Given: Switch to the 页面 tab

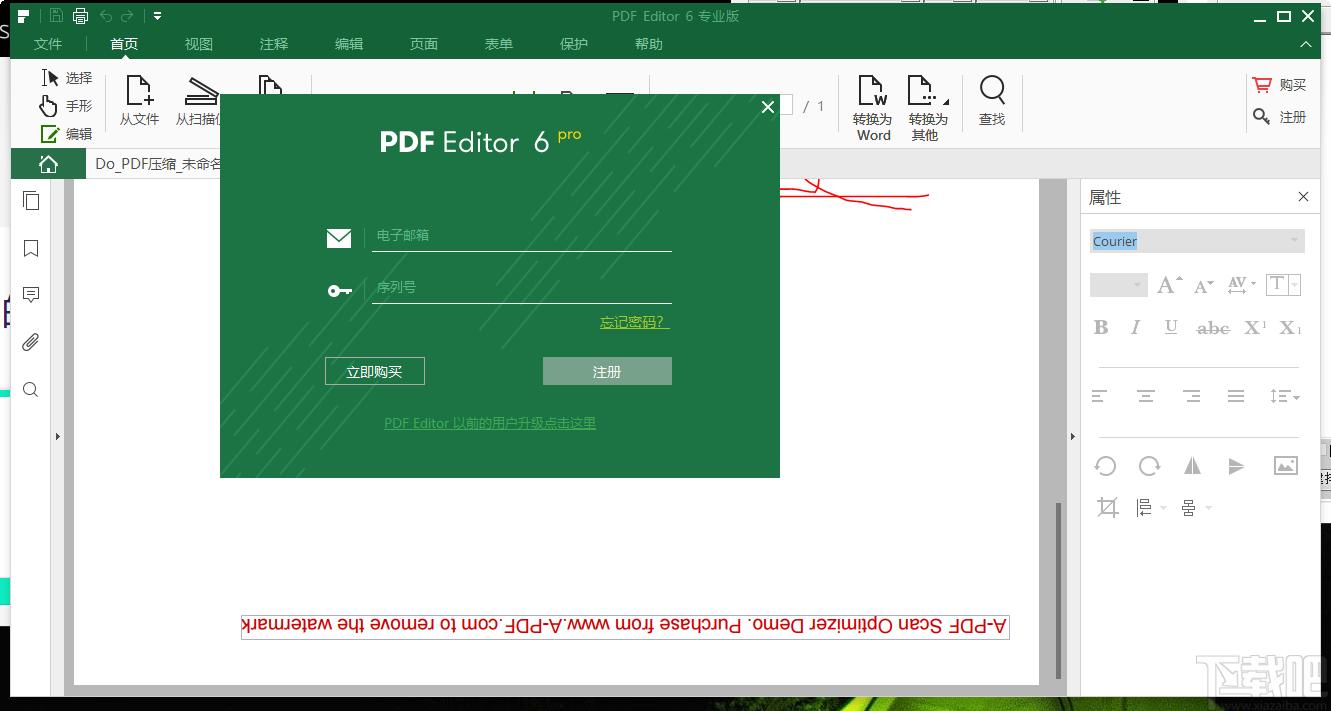Looking at the screenshot, I should (424, 44).
